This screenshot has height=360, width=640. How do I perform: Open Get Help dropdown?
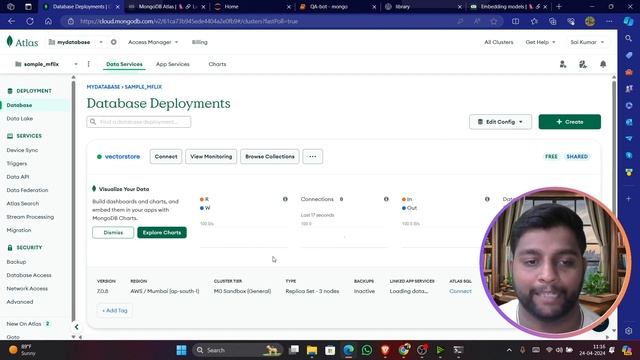pos(540,42)
